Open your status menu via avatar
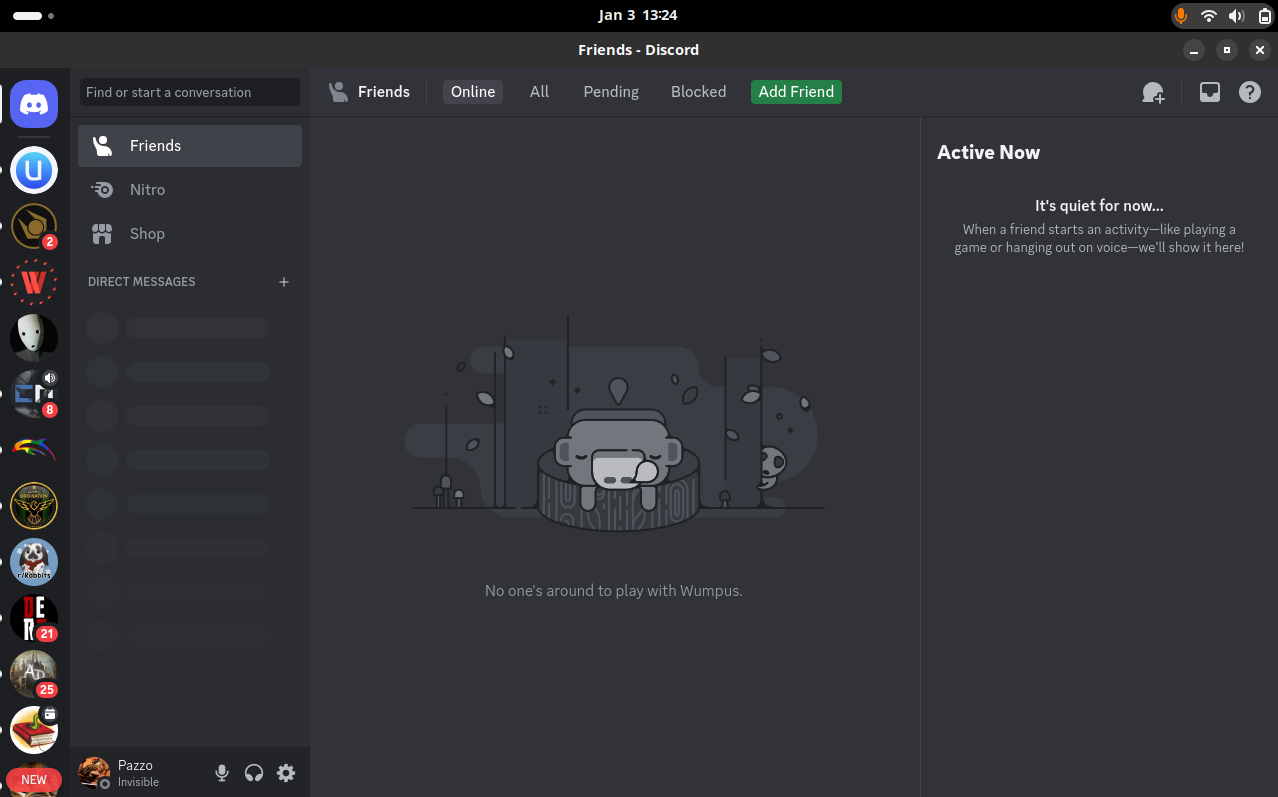Screen dimensions: 1278x797 [93, 772]
